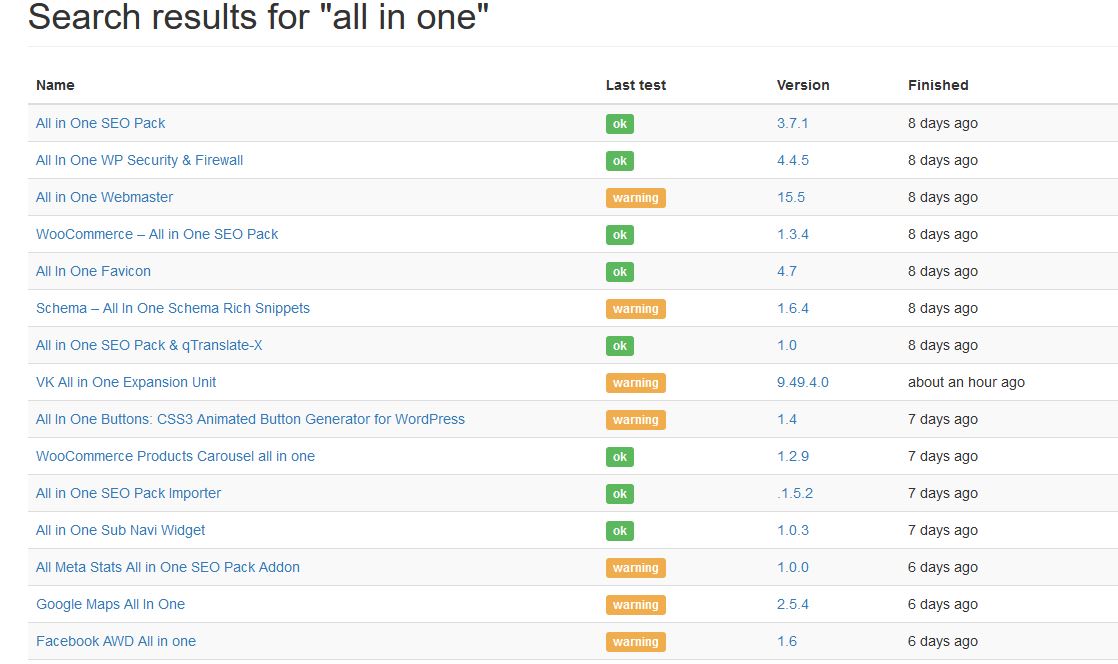The height and width of the screenshot is (664, 1118).
Task: Open version .1.5.2 link
Action: tap(795, 494)
